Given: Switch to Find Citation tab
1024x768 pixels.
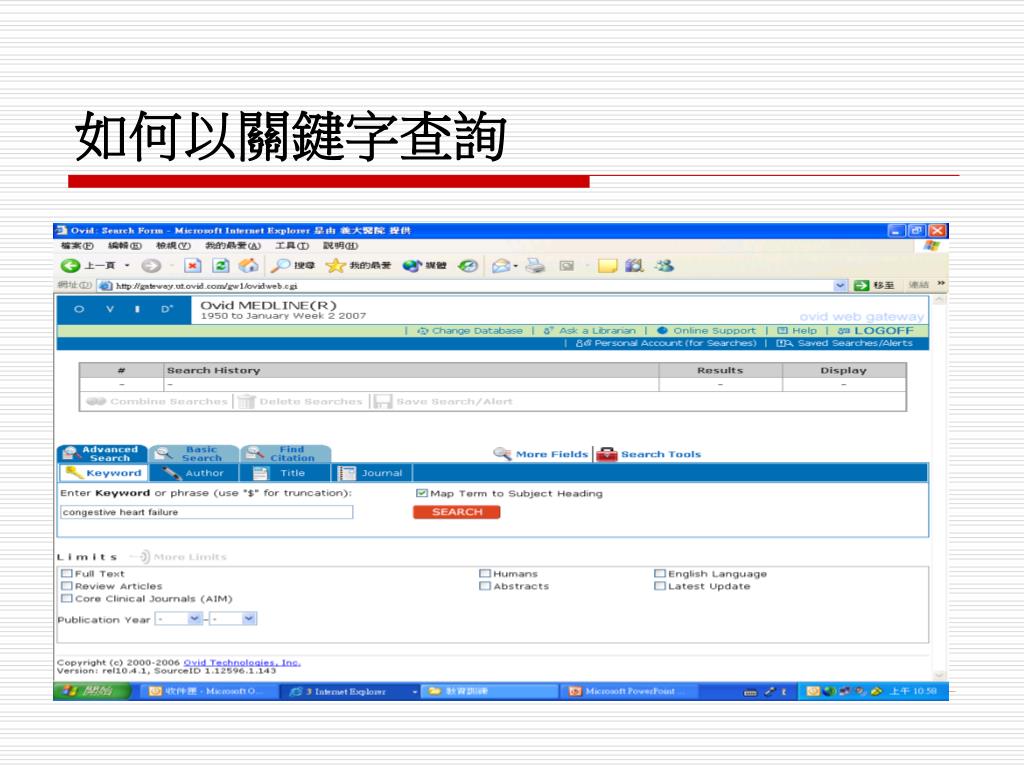Looking at the screenshot, I should (x=286, y=453).
